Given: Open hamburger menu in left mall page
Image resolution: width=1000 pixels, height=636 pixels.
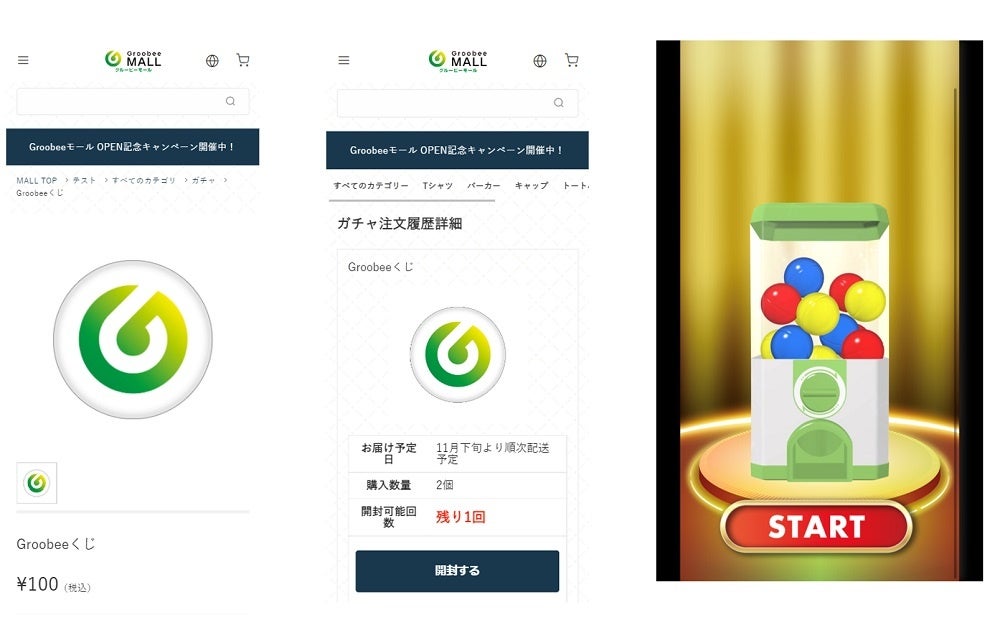Looking at the screenshot, I should click(x=23, y=61).
